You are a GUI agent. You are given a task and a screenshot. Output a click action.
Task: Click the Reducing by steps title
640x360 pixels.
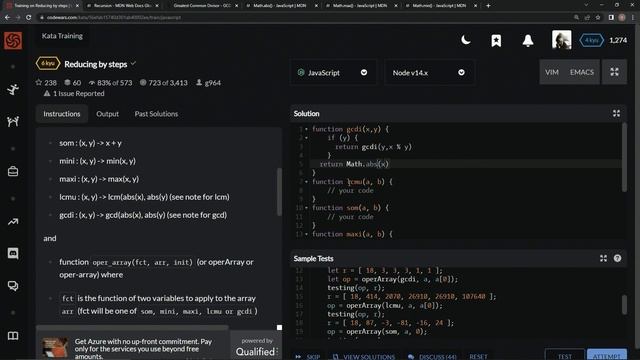click(96, 64)
